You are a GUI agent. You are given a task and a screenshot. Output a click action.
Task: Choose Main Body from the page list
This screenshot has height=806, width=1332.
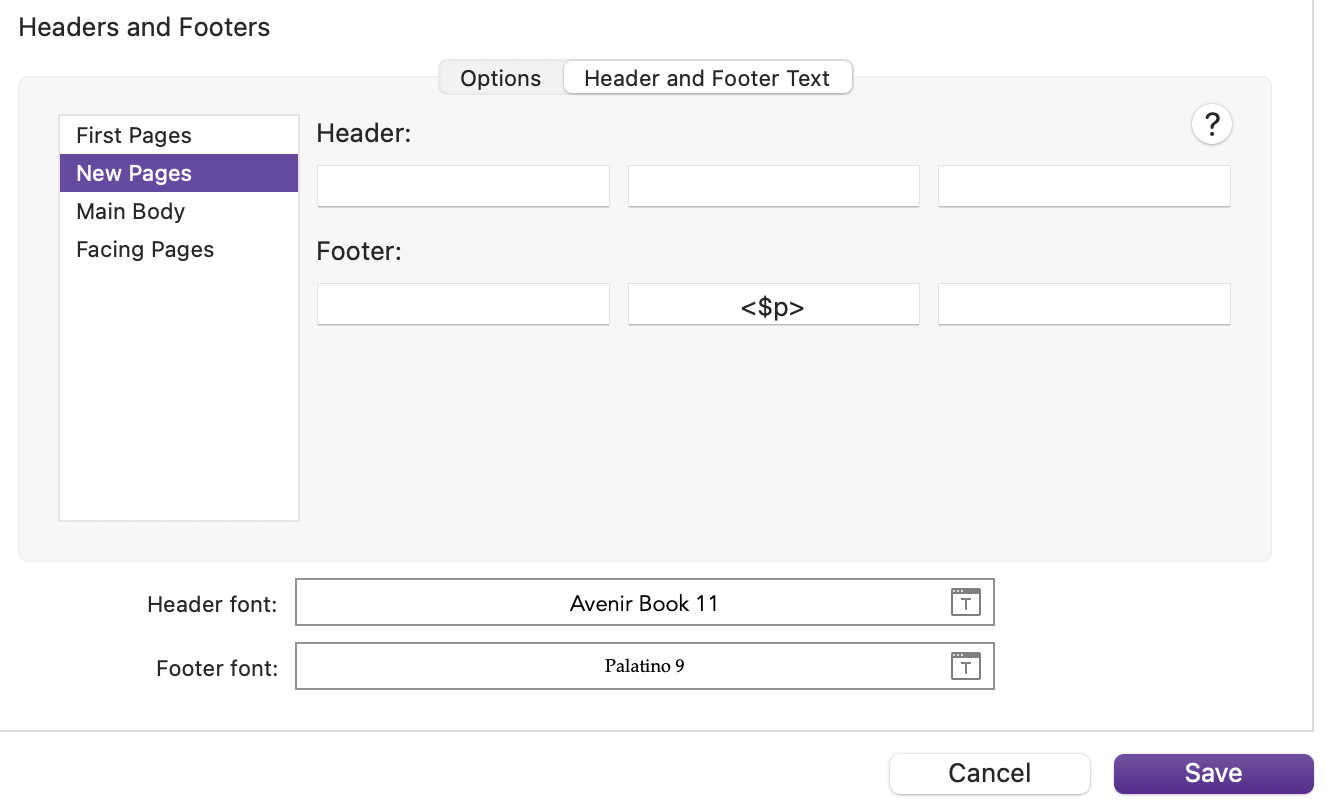click(179, 211)
